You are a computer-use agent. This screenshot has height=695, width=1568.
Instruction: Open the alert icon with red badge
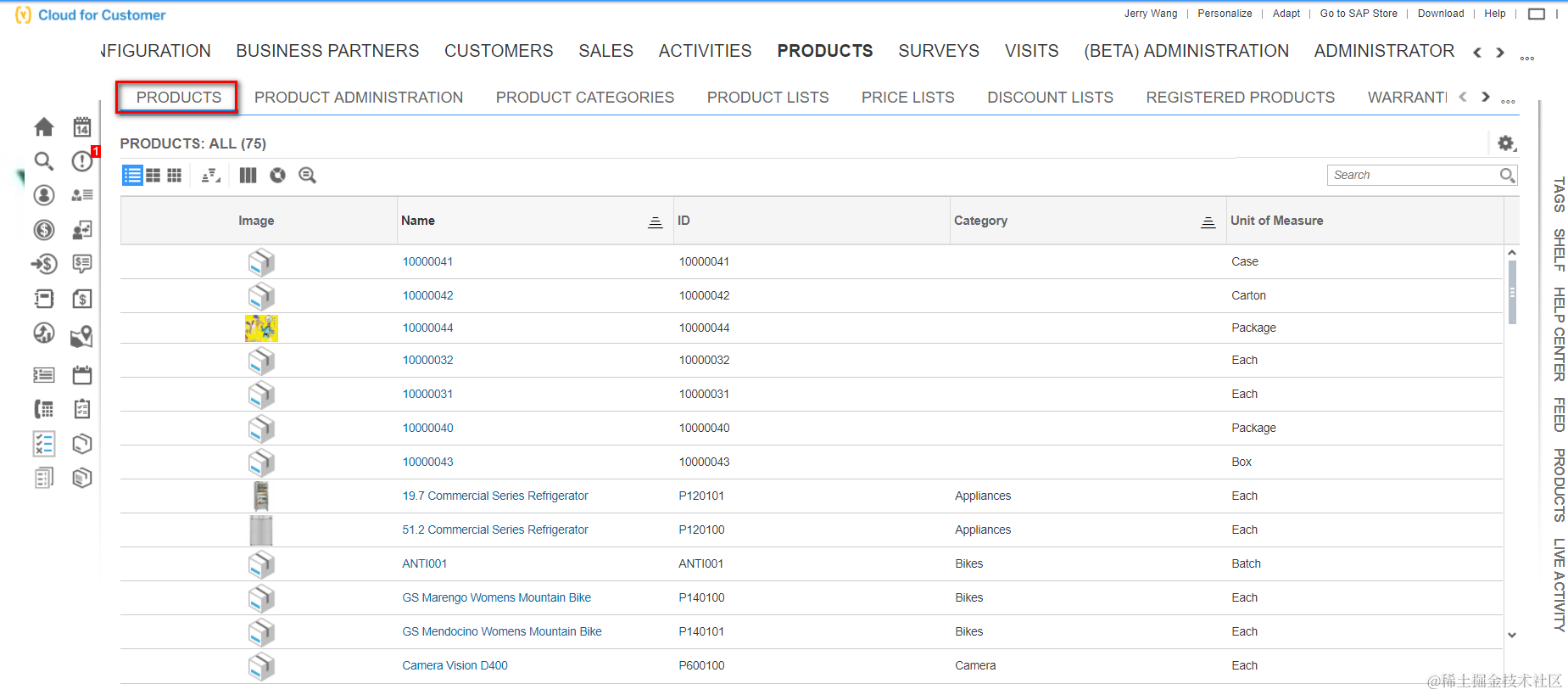pyautogui.click(x=83, y=160)
